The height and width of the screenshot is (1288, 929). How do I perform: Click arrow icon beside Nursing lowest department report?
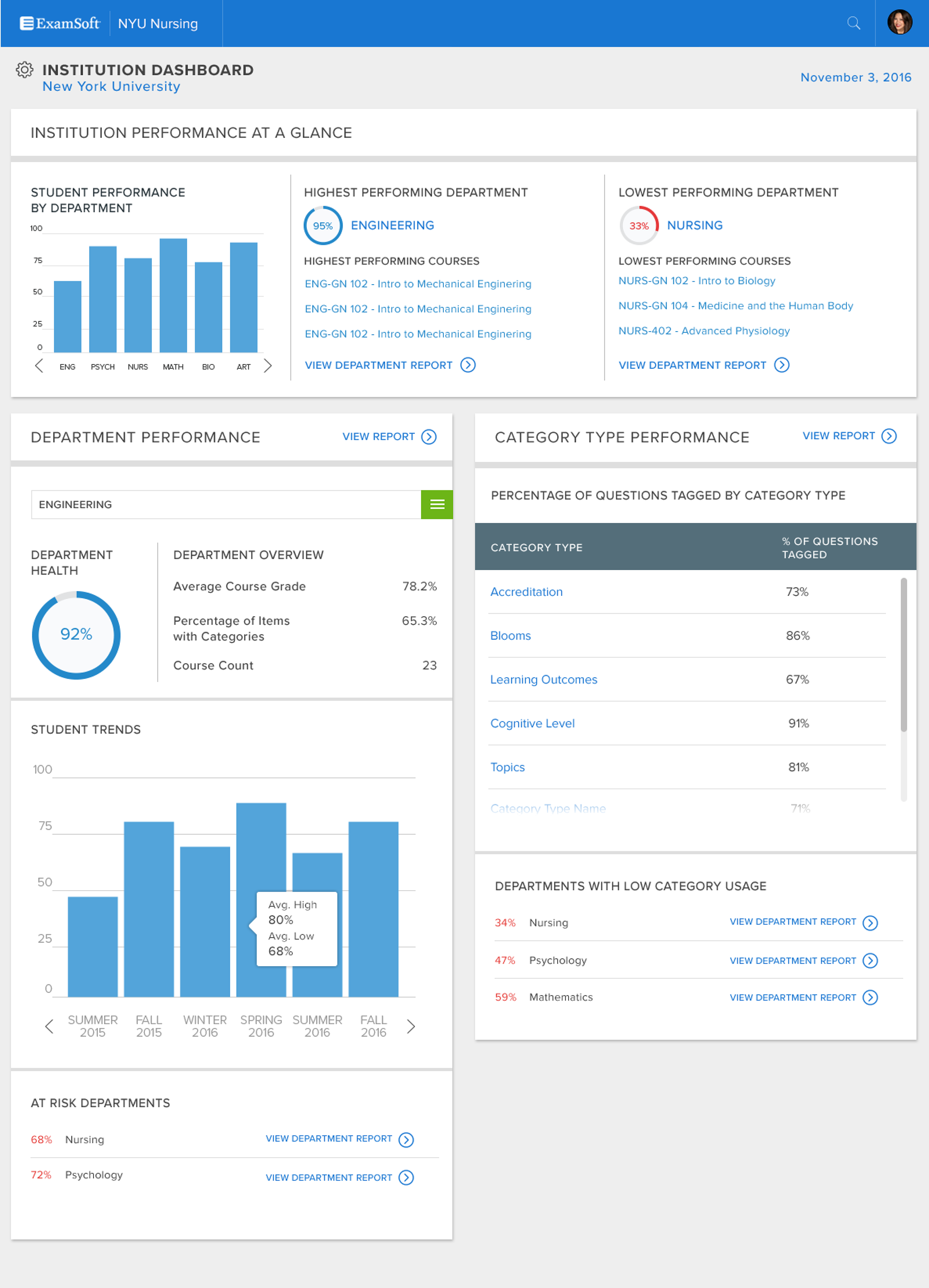(782, 365)
